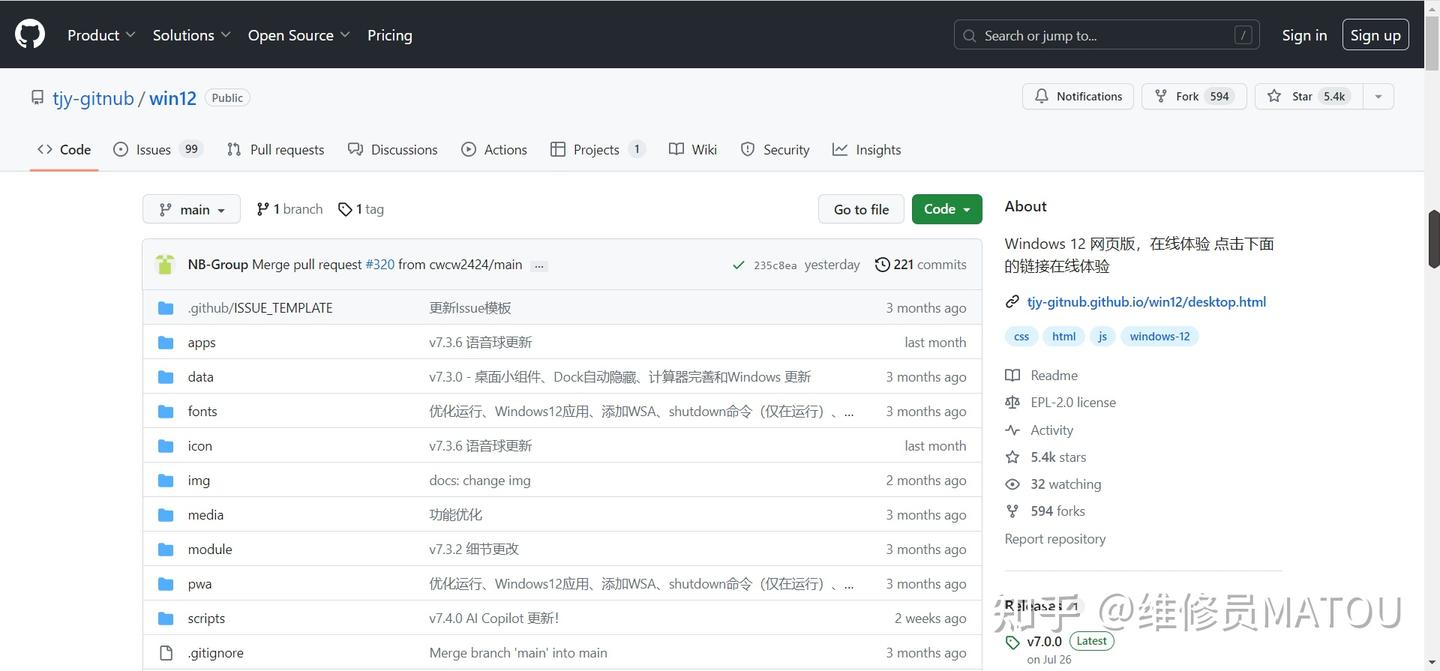Open the apps folder icon
Screen dimensions: 1440x671
coord(165,342)
